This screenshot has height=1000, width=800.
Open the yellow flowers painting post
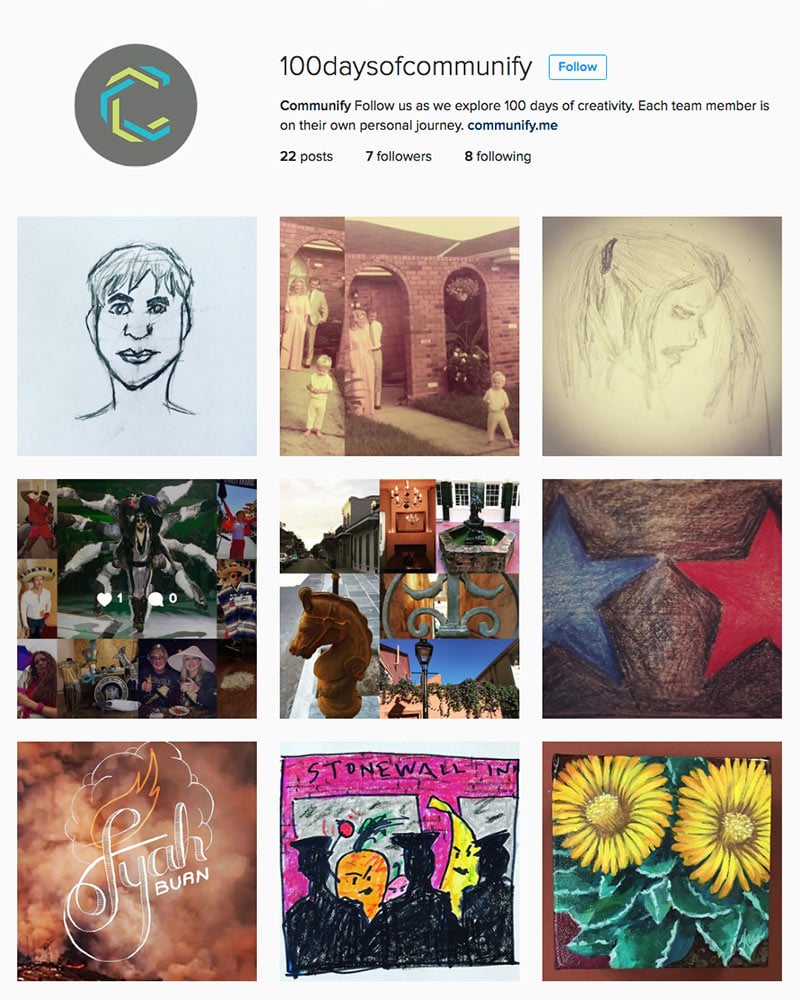point(662,862)
